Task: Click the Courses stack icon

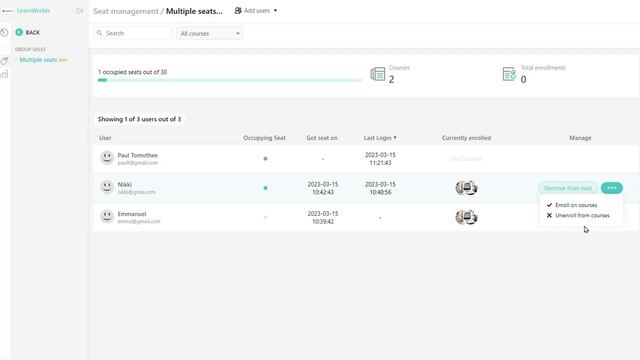Action: [x=378, y=74]
